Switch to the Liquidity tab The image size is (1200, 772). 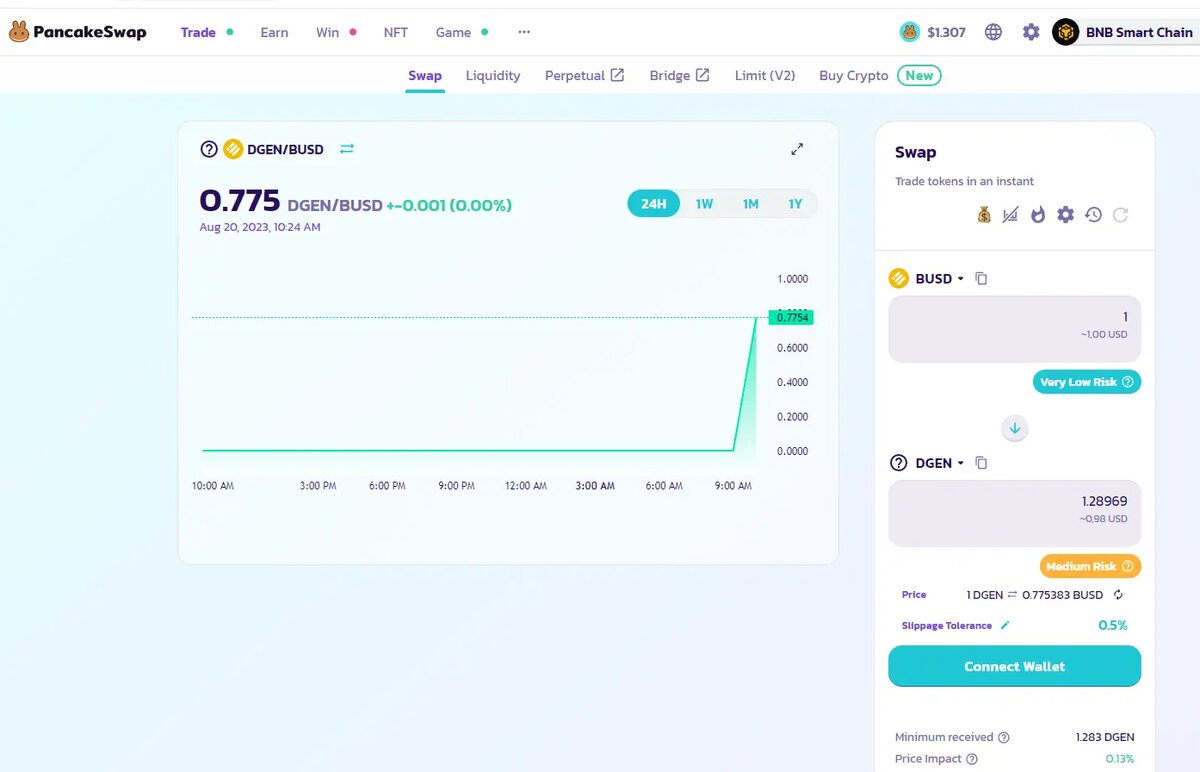(x=493, y=75)
